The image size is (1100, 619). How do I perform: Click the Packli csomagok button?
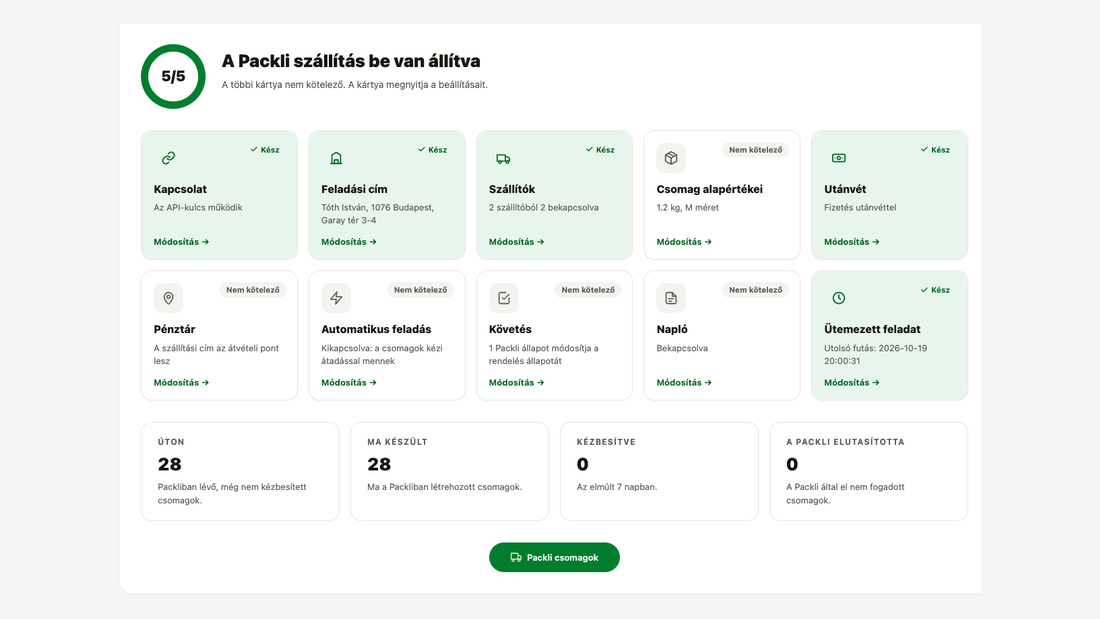point(554,557)
